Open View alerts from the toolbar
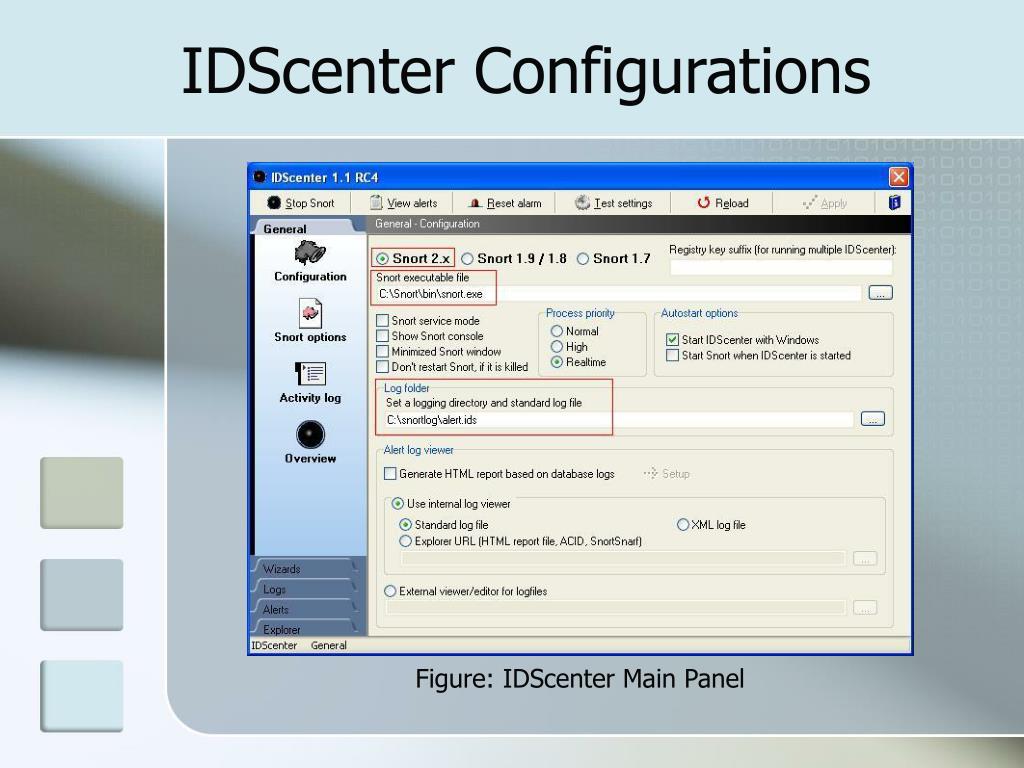1024x768 pixels. point(404,203)
